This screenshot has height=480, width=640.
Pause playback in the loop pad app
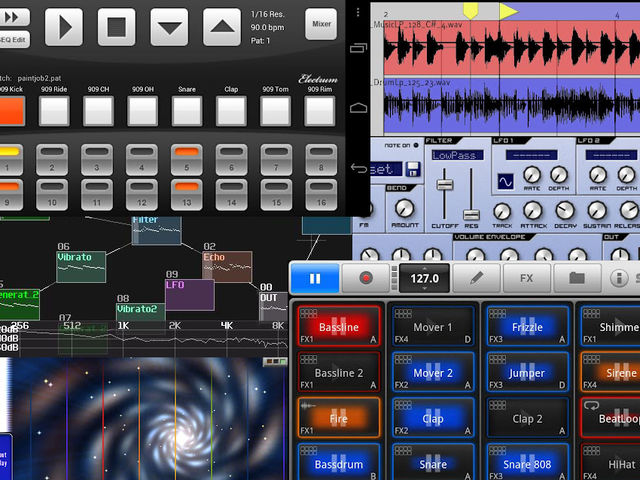coord(315,278)
